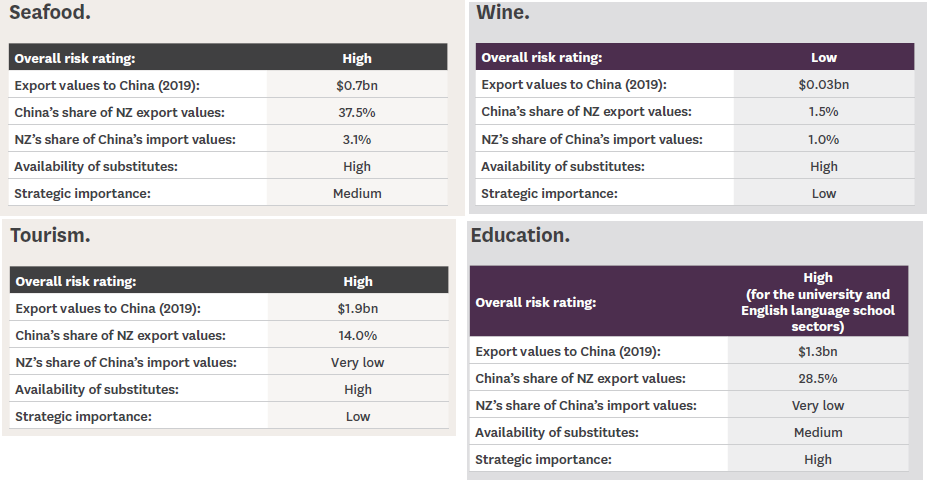The image size is (931, 486).
Task: Select Seafood's Medium strategic importance cell
Action: click(x=357, y=193)
